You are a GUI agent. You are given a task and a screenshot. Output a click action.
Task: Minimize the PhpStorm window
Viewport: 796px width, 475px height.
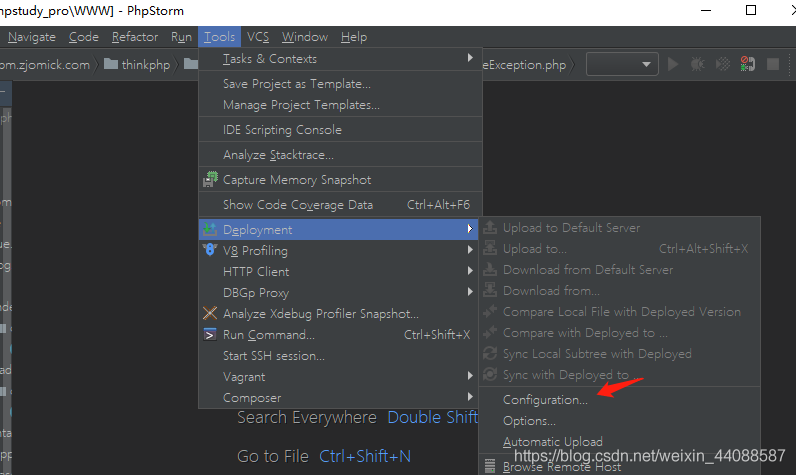(x=706, y=10)
